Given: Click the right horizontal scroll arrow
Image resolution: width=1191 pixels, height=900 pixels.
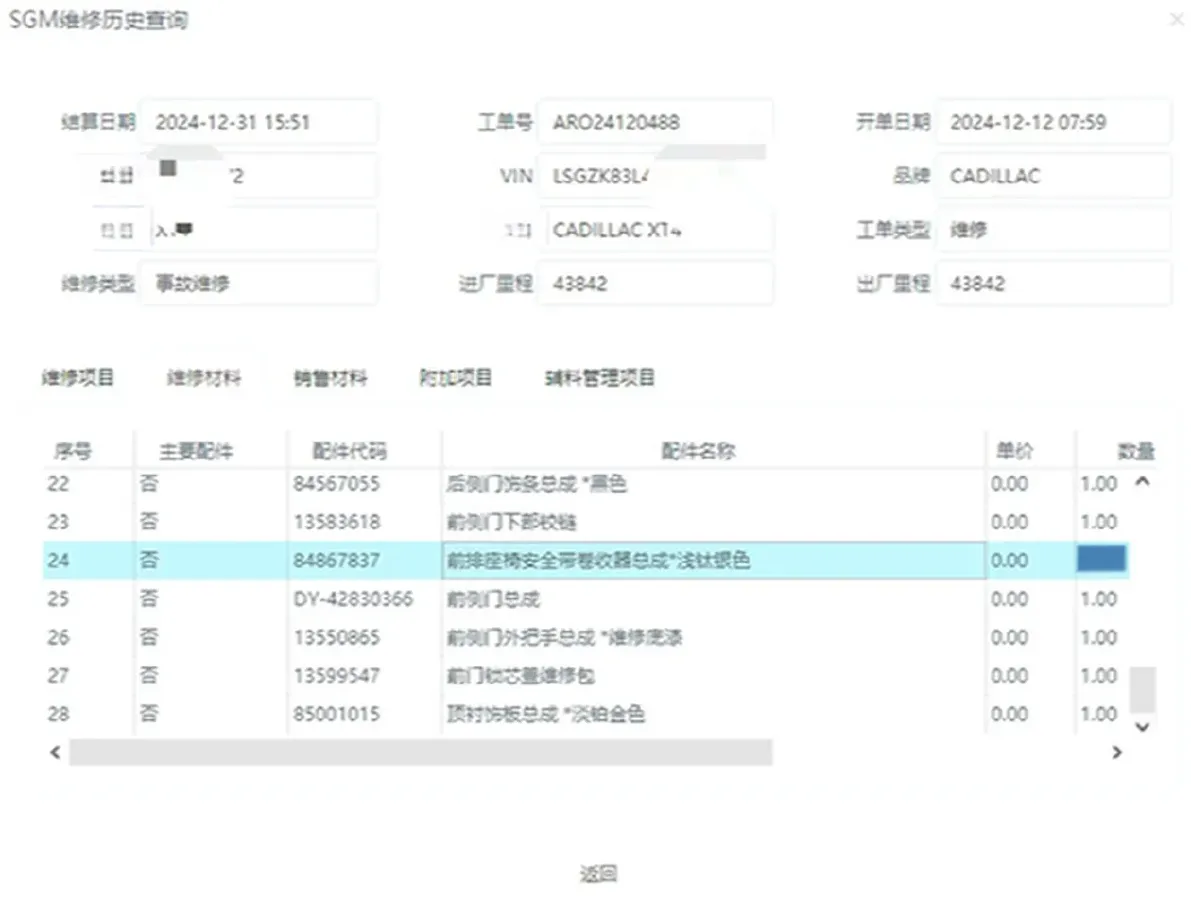Looking at the screenshot, I should 1117,752.
